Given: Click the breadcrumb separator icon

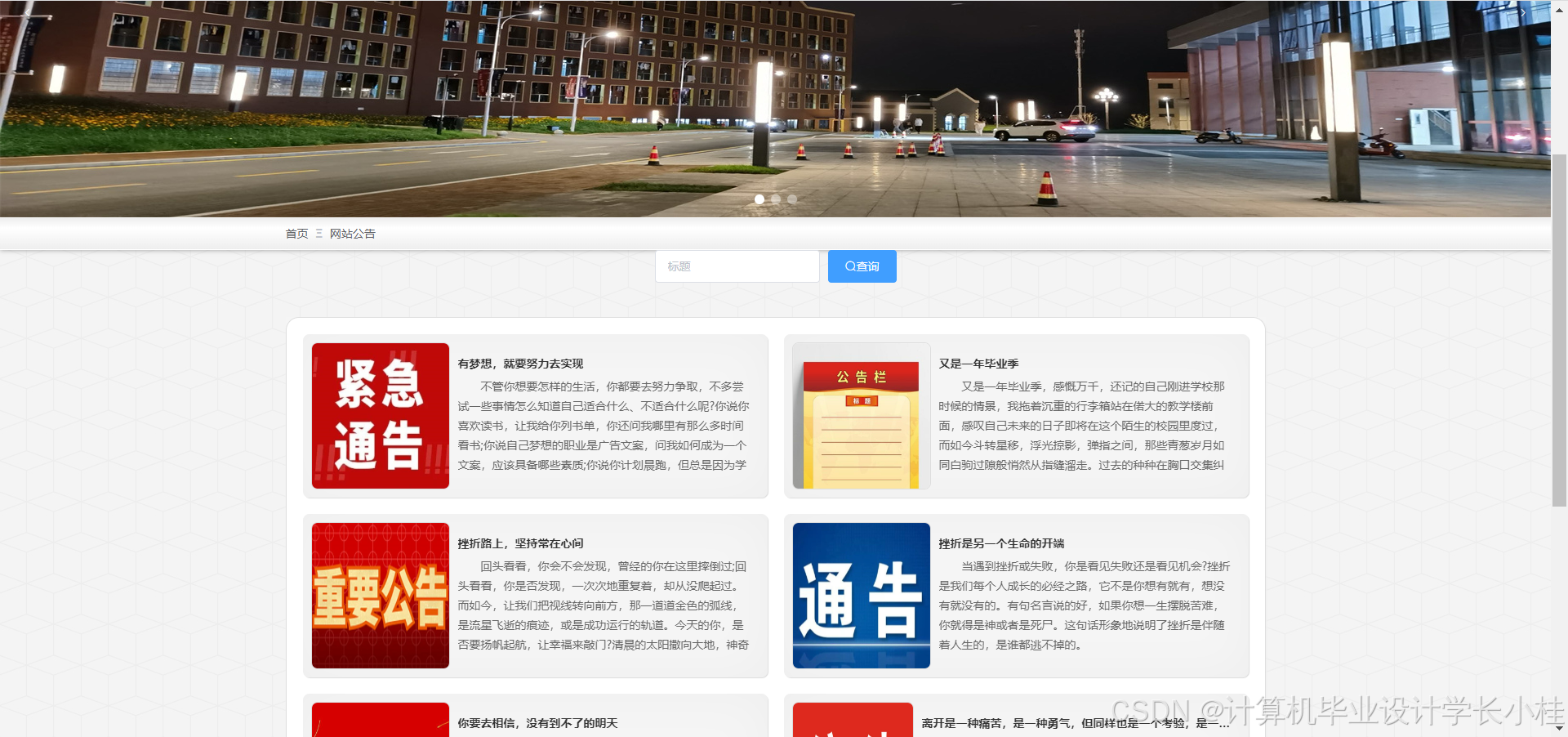Looking at the screenshot, I should (318, 234).
